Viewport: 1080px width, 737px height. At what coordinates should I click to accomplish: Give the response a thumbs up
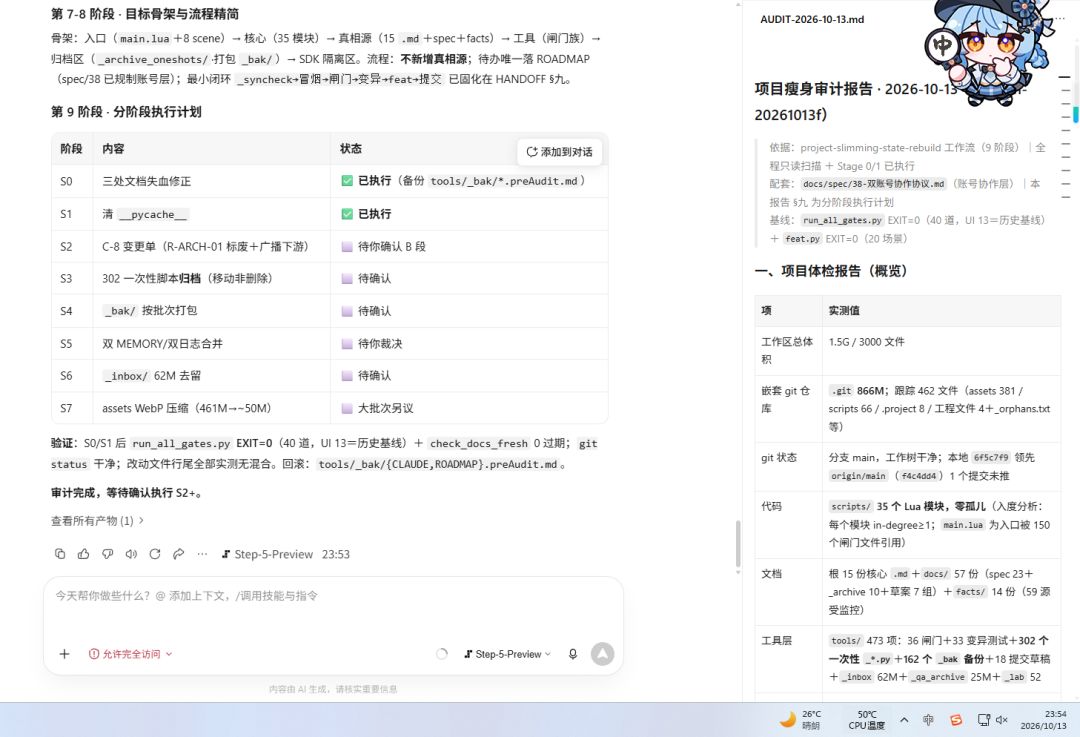pyautogui.click(x=83, y=554)
